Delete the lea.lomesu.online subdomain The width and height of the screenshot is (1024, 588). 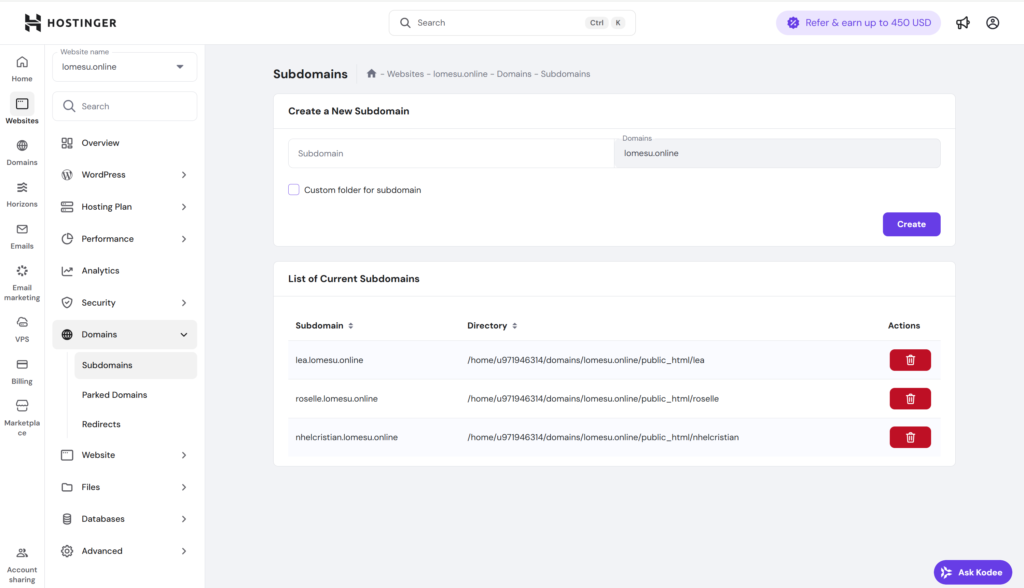[910, 360]
